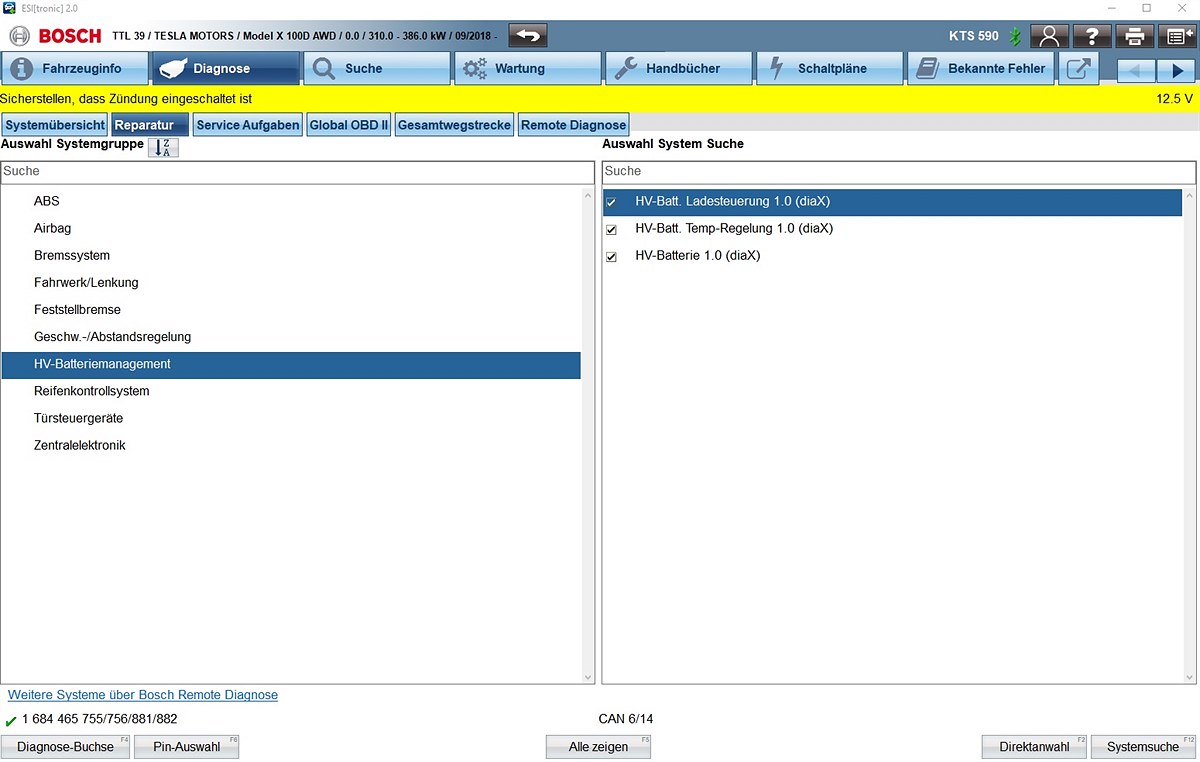Open the Schaltpläne tab
The width and height of the screenshot is (1200, 762).
[x=830, y=69]
